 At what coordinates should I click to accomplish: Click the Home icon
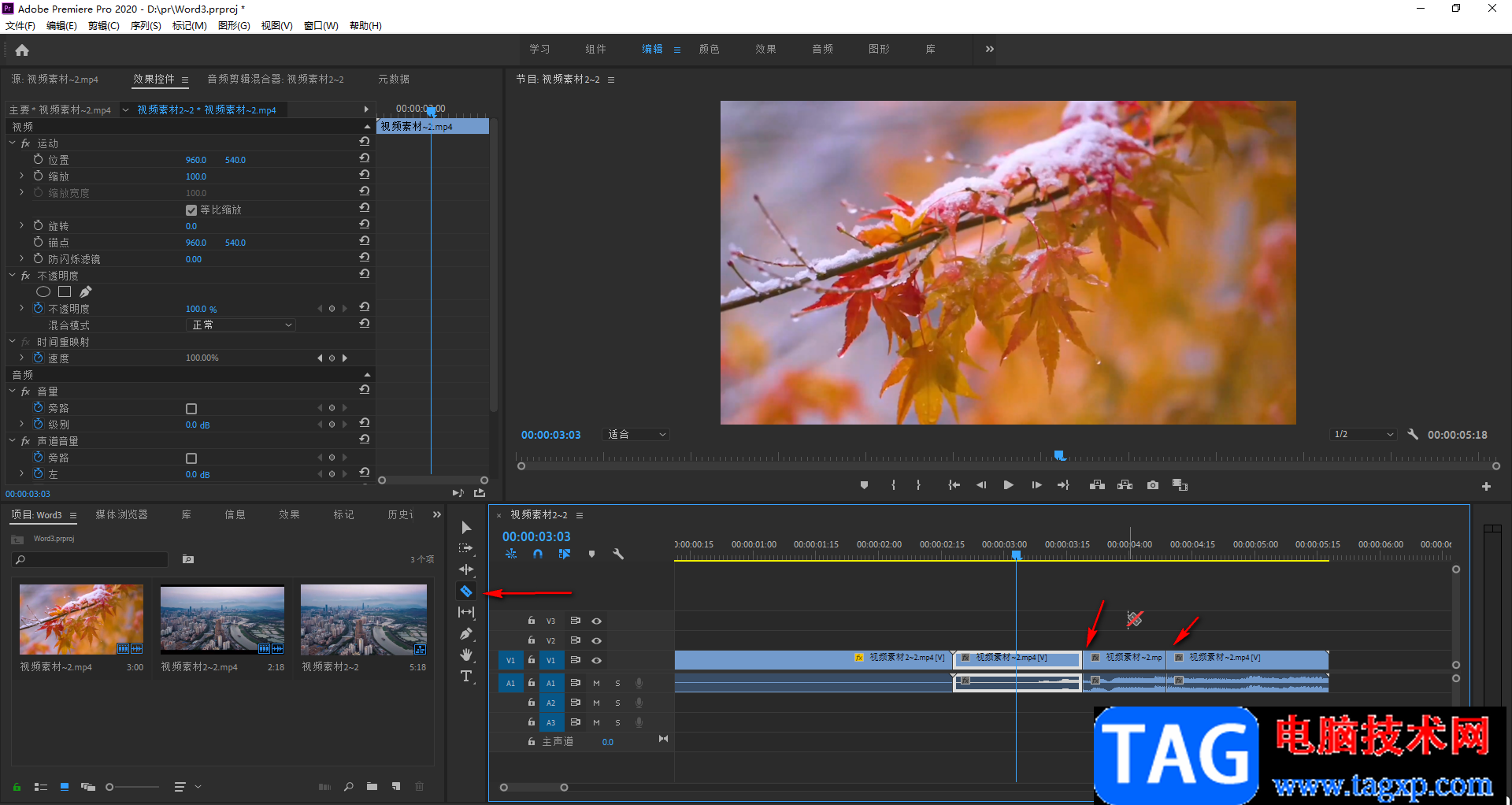22,50
